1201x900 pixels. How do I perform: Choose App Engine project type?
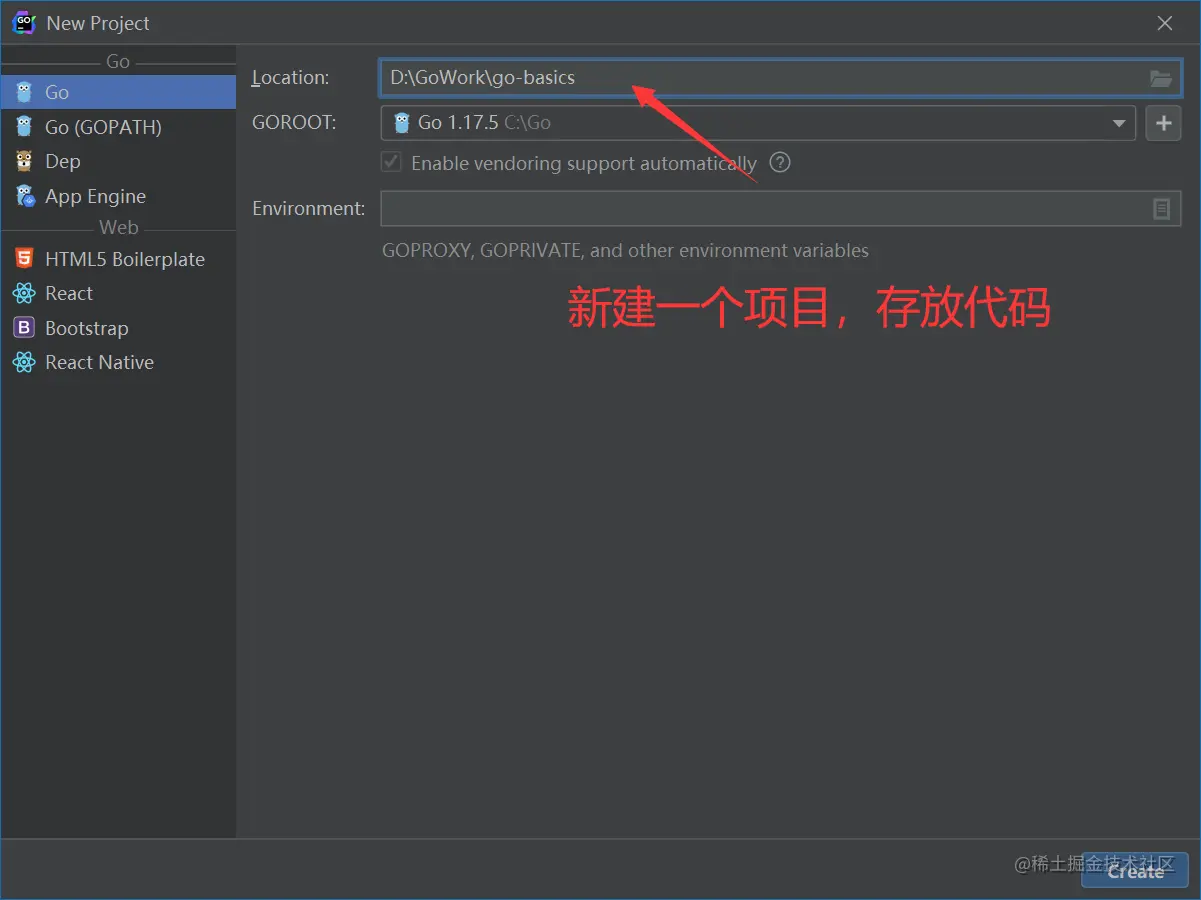pos(118,196)
